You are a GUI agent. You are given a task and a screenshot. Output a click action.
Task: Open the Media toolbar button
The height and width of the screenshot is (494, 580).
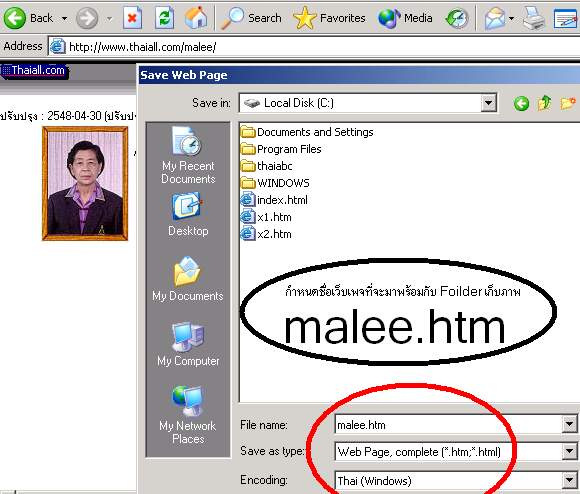pos(405,18)
